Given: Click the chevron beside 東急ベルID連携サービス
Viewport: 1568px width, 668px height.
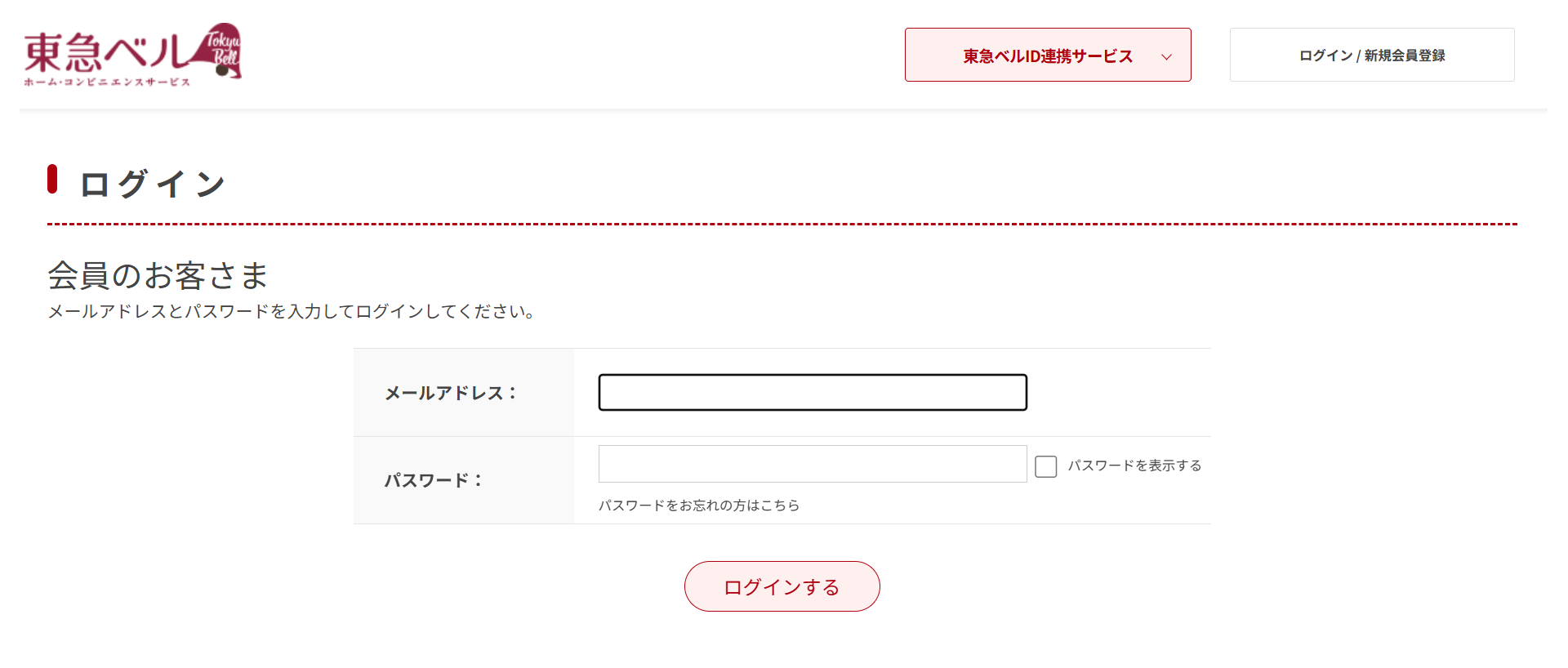Looking at the screenshot, I should [x=1166, y=56].
